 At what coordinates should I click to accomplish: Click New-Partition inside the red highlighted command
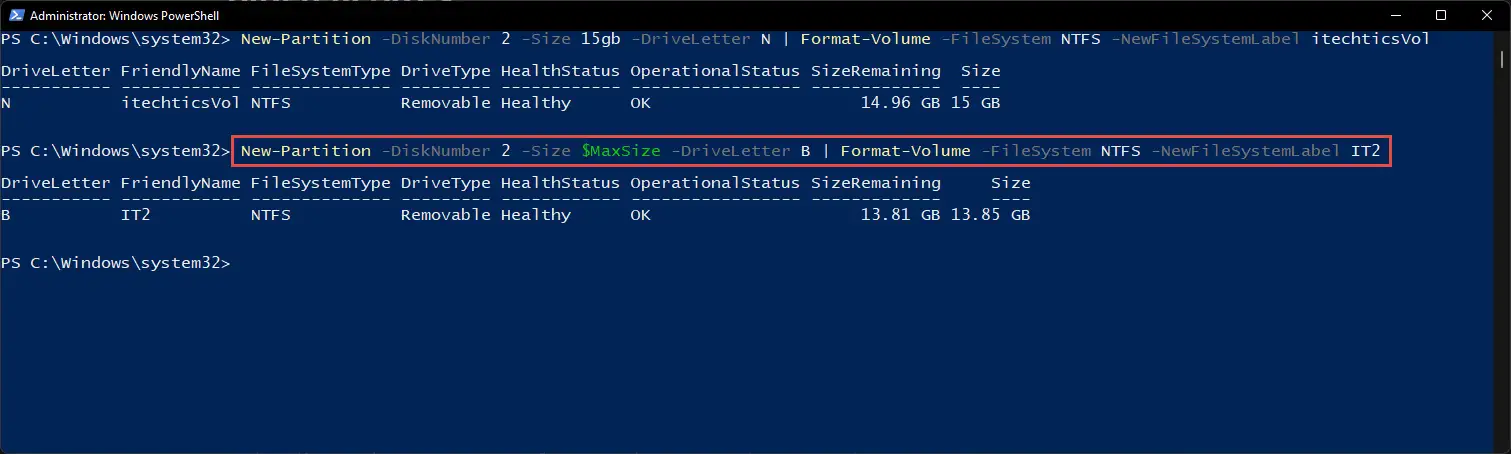[306, 151]
